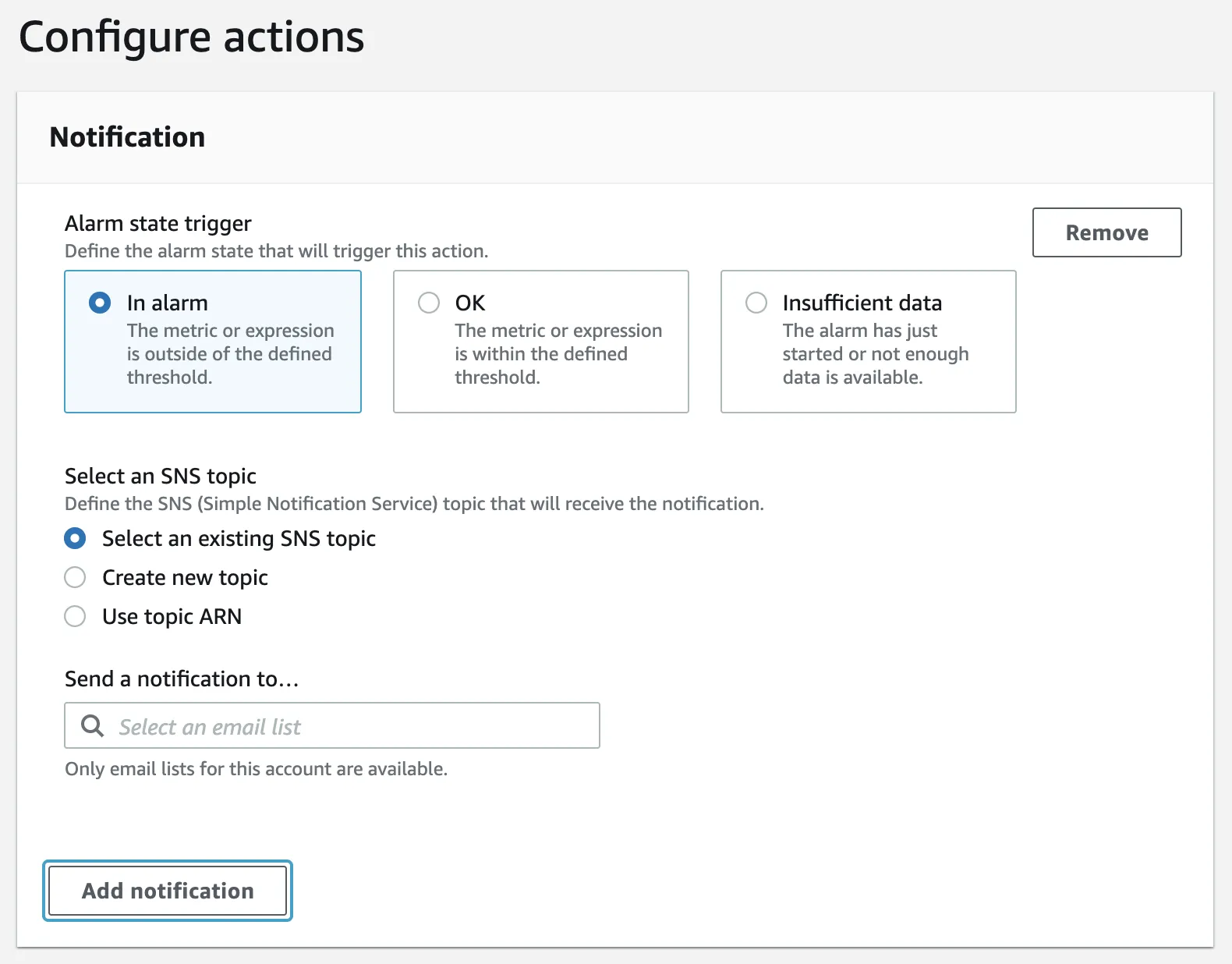Click the Create new topic label text

coord(185,577)
